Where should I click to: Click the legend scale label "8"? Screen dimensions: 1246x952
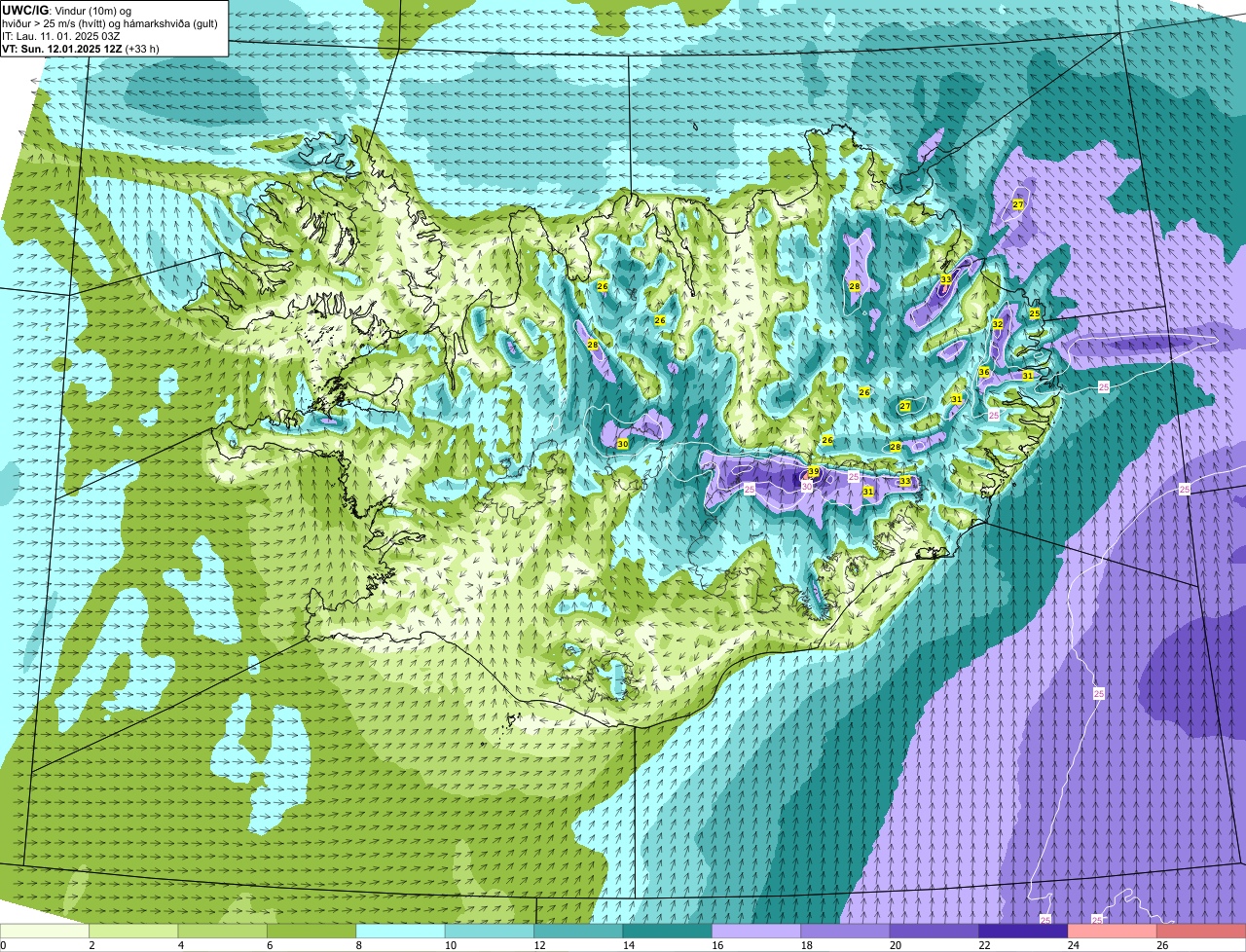click(358, 945)
